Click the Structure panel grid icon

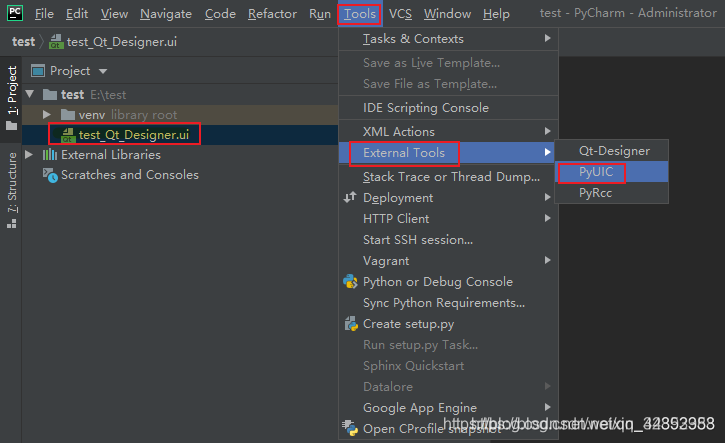12,224
